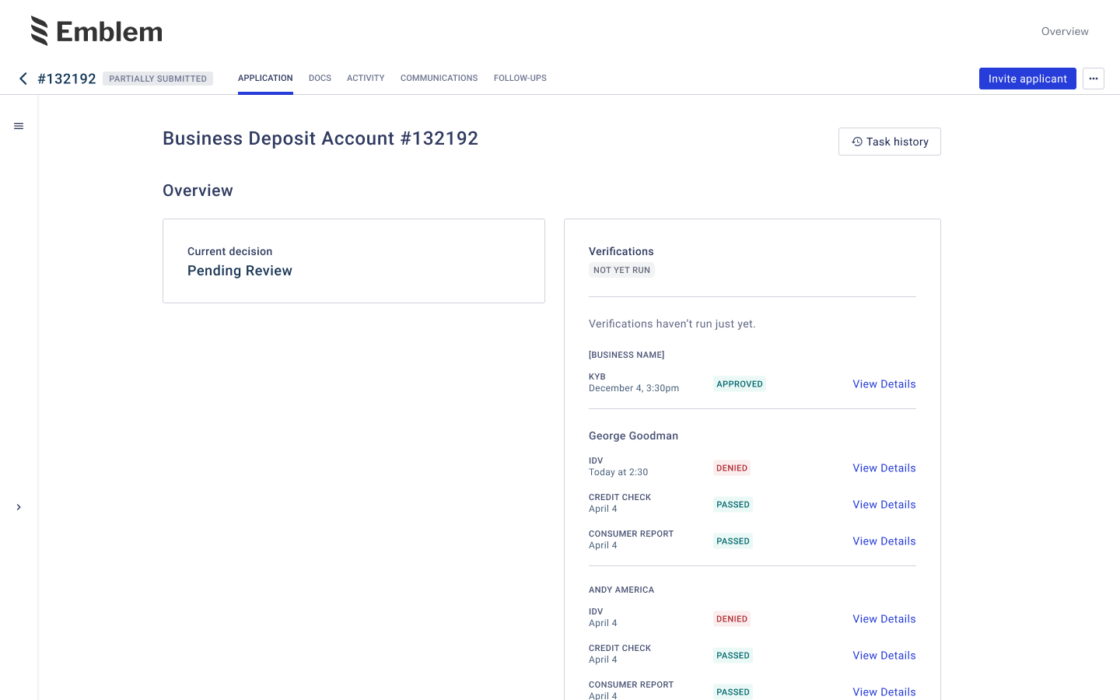View Details for George Goodman's Credit Check
Screen dimensions: 1120x700
[x=883, y=504]
